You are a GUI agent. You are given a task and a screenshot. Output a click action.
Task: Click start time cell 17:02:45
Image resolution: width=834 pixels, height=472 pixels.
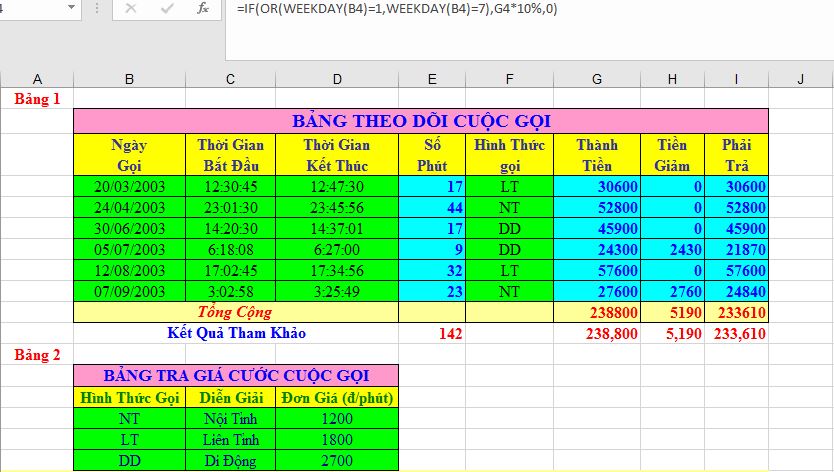point(230,270)
